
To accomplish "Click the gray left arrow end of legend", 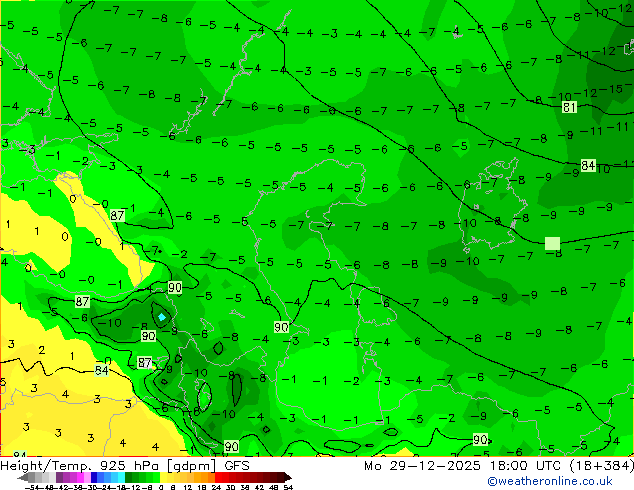I will (x=23, y=477).
